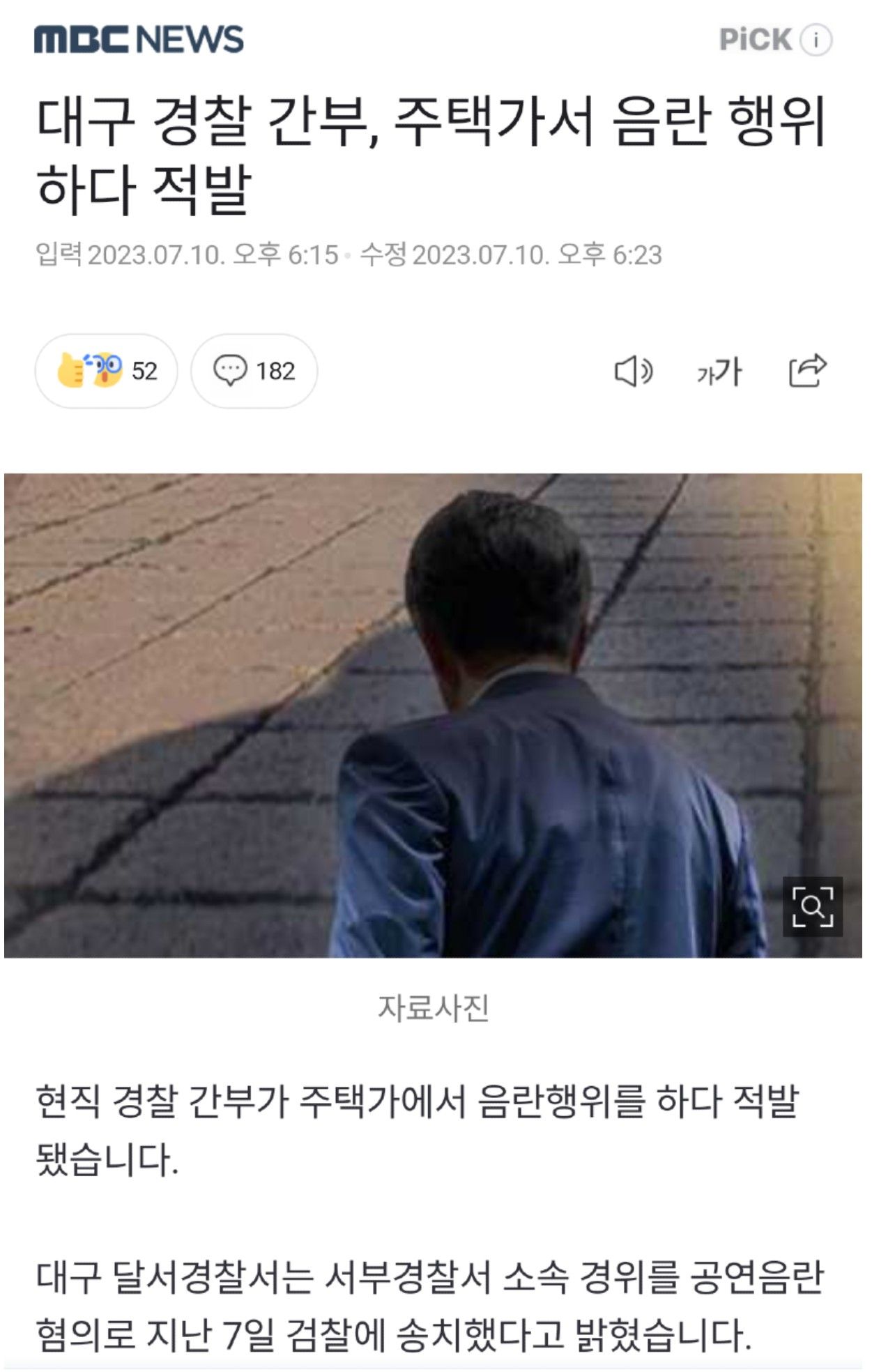Viewport: 872px width, 1372px height.
Task: Open the reactions button showing 52
Action: coord(106,371)
